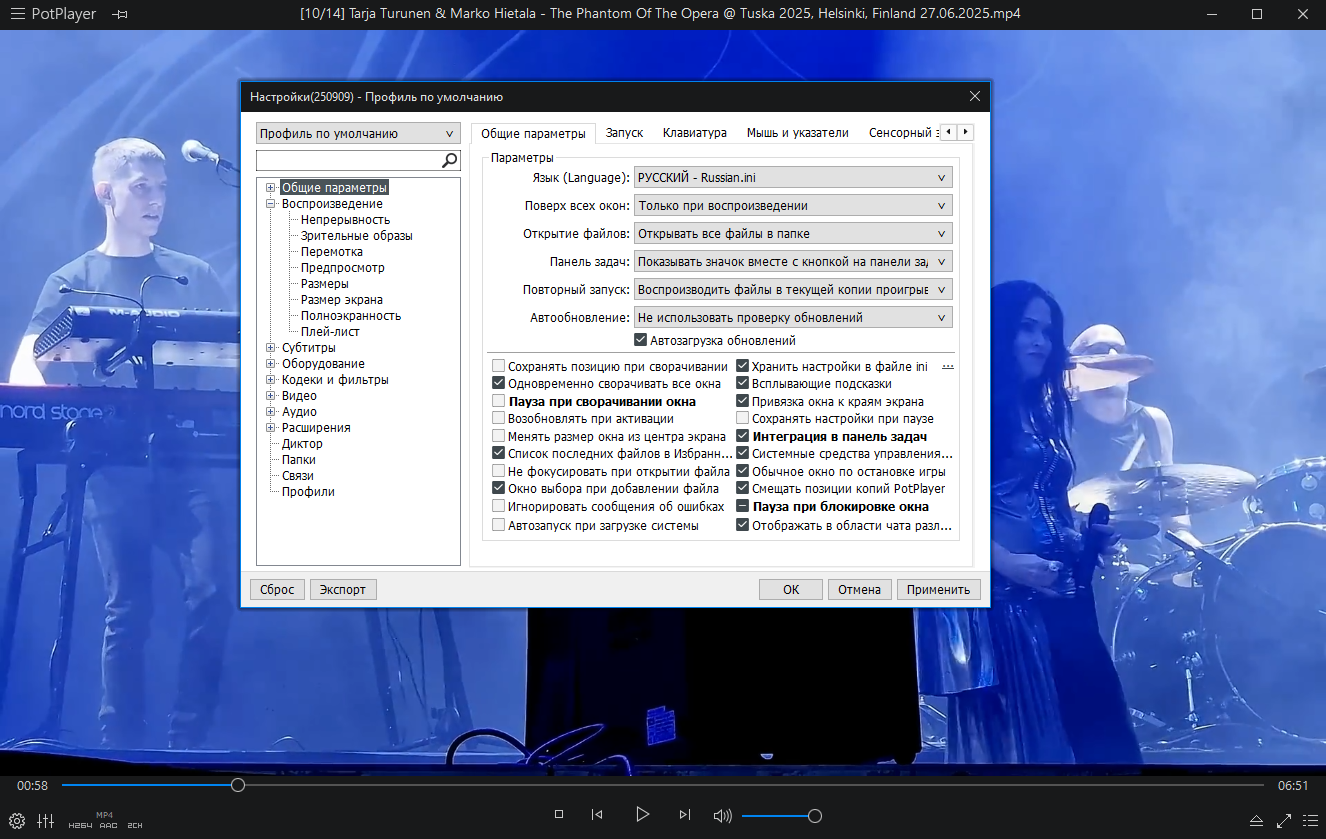Skip to the next track
This screenshot has height=839, width=1326.
(685, 815)
